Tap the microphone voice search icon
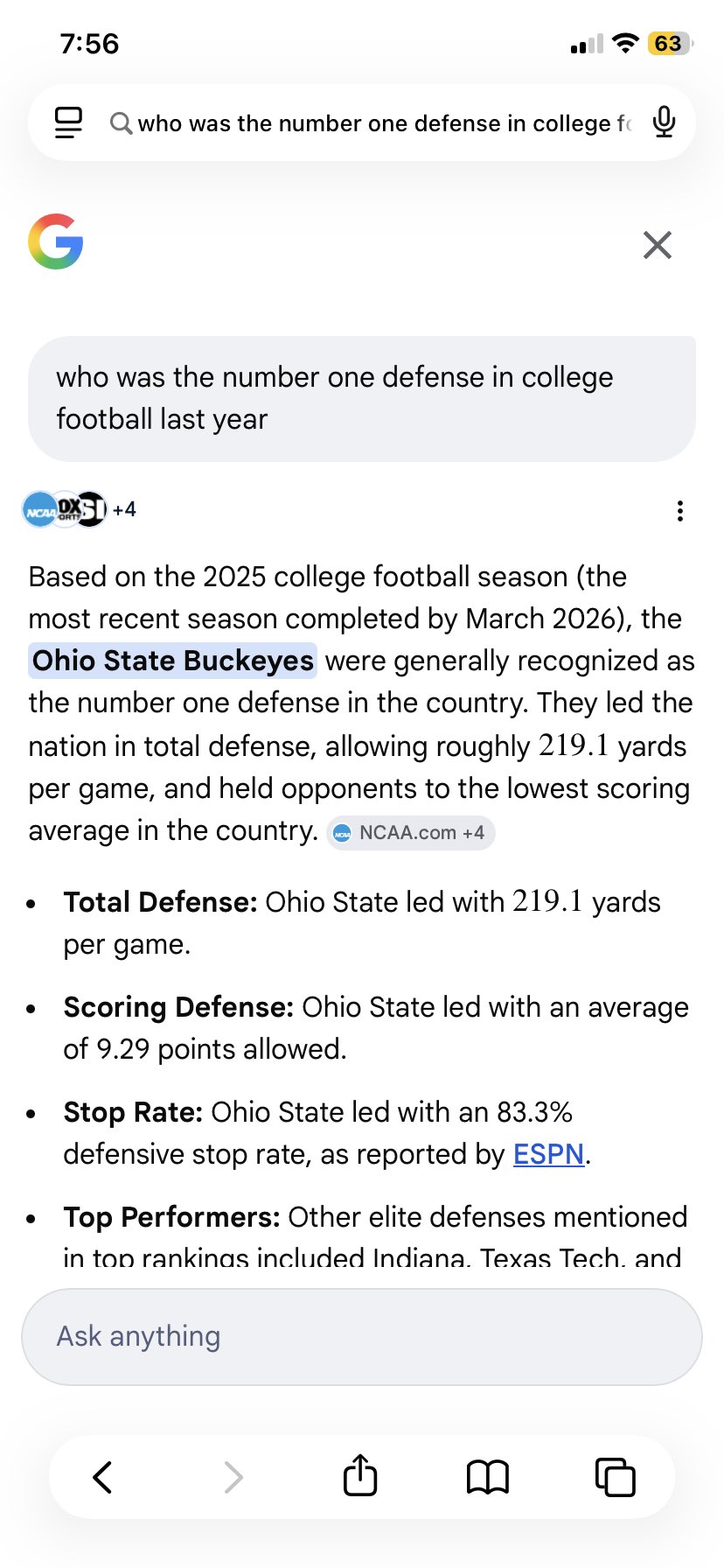 coord(664,122)
